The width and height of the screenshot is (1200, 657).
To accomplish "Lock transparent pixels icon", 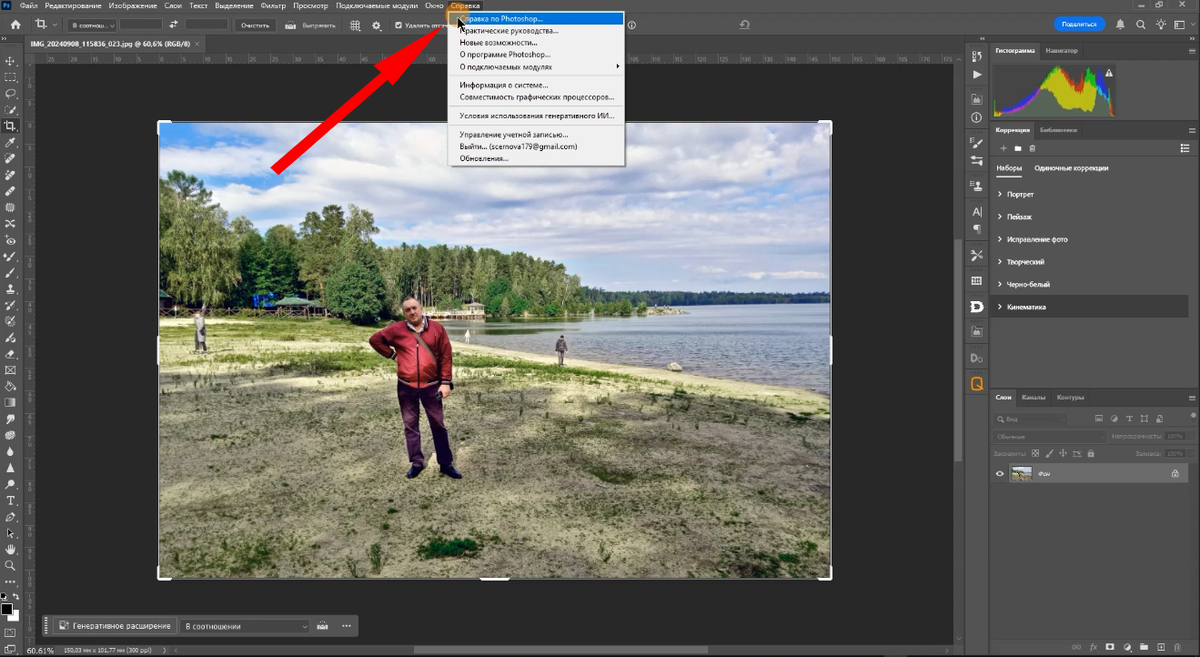I will point(1035,453).
